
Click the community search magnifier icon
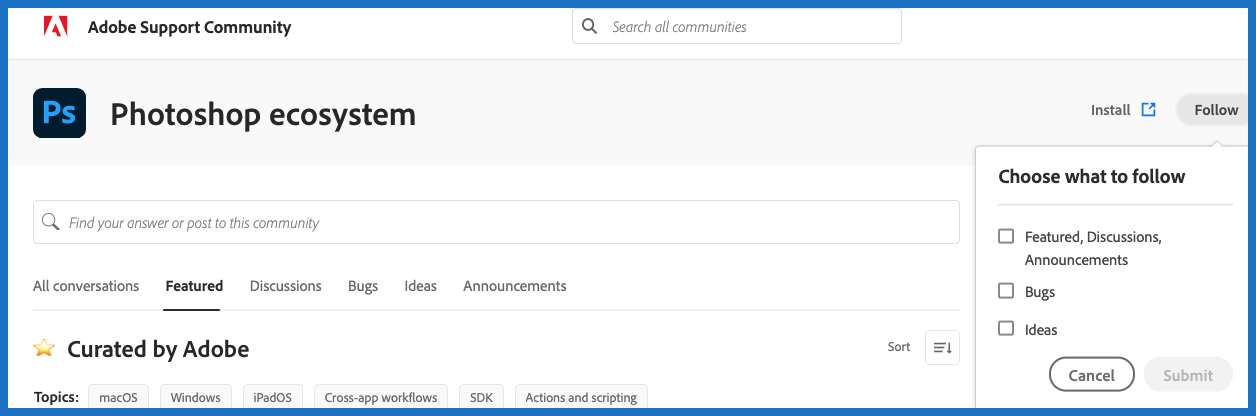pyautogui.click(x=51, y=222)
